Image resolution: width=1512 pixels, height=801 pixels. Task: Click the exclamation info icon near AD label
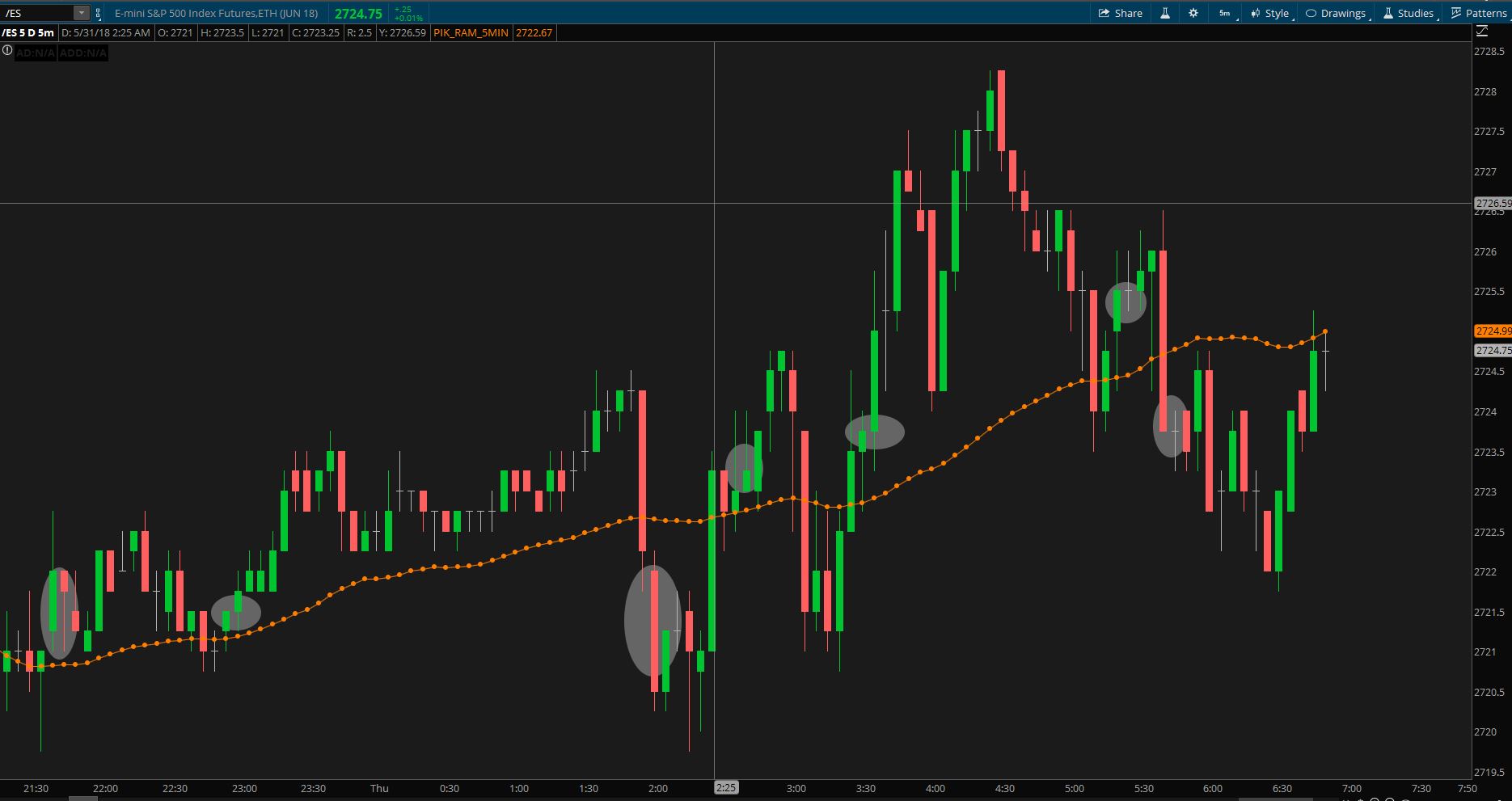pos(7,51)
